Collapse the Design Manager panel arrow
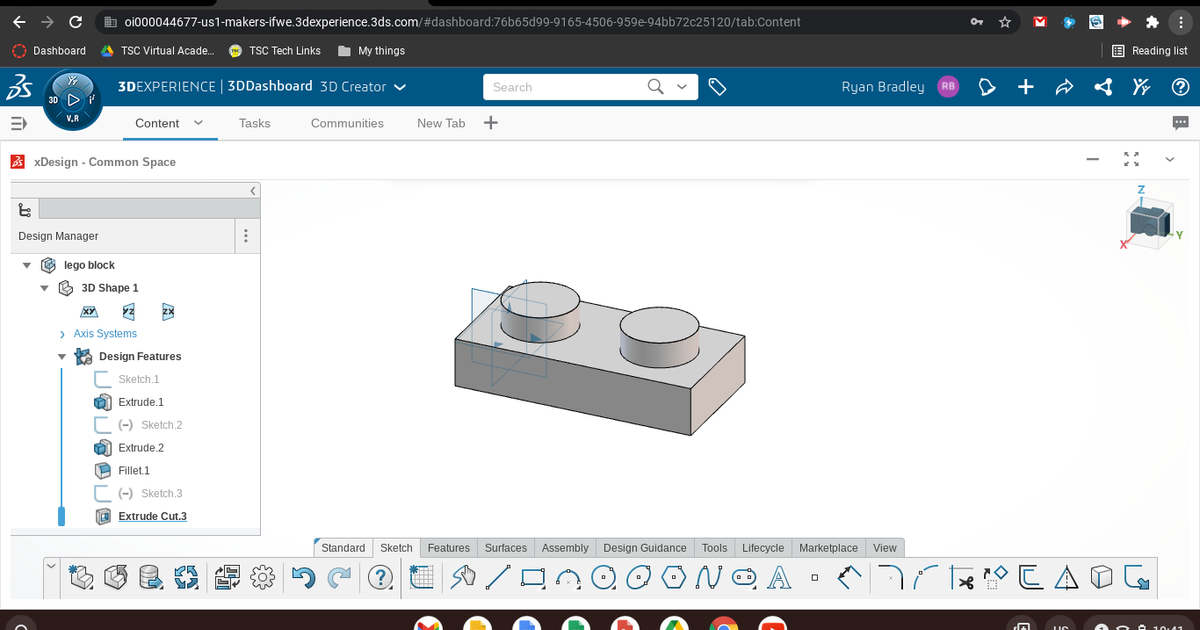Image resolution: width=1200 pixels, height=630 pixels. pos(253,190)
